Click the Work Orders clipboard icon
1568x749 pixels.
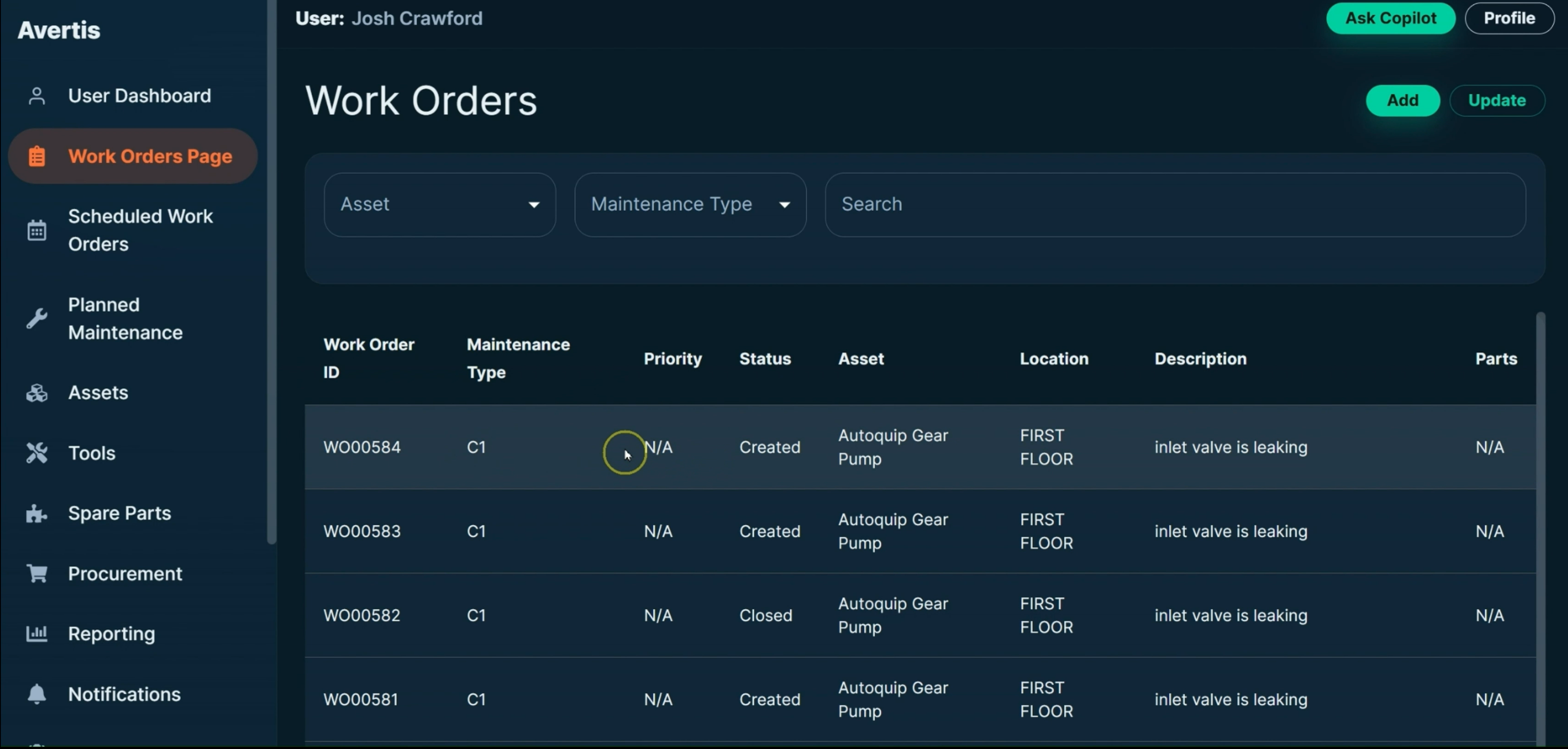[x=37, y=156]
